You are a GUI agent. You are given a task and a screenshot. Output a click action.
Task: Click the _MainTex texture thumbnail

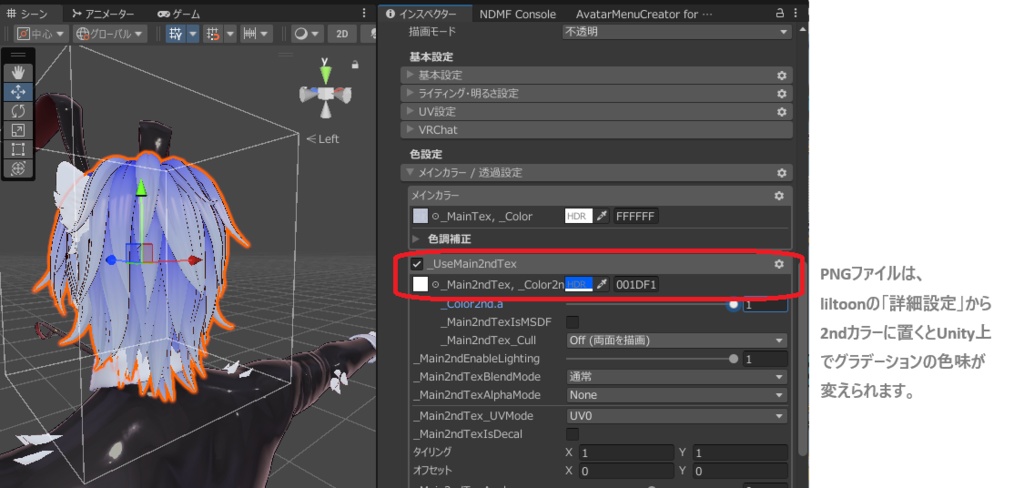click(421, 216)
